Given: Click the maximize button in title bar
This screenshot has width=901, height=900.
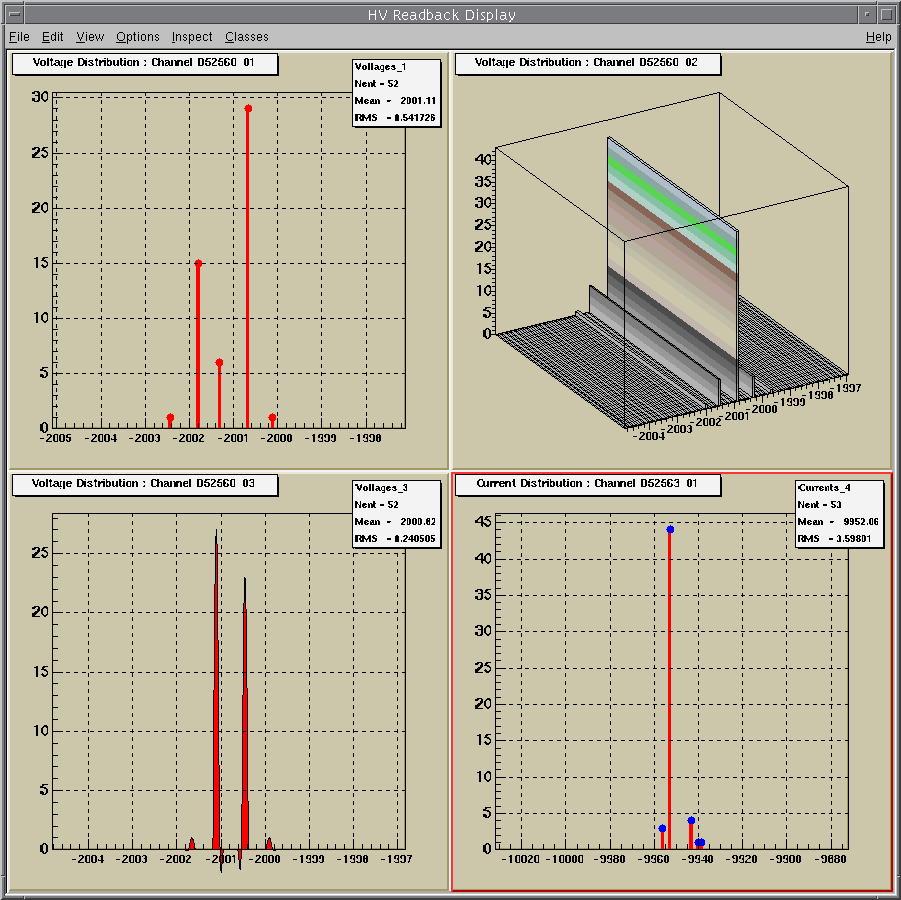Looking at the screenshot, I should pyautogui.click(x=887, y=14).
